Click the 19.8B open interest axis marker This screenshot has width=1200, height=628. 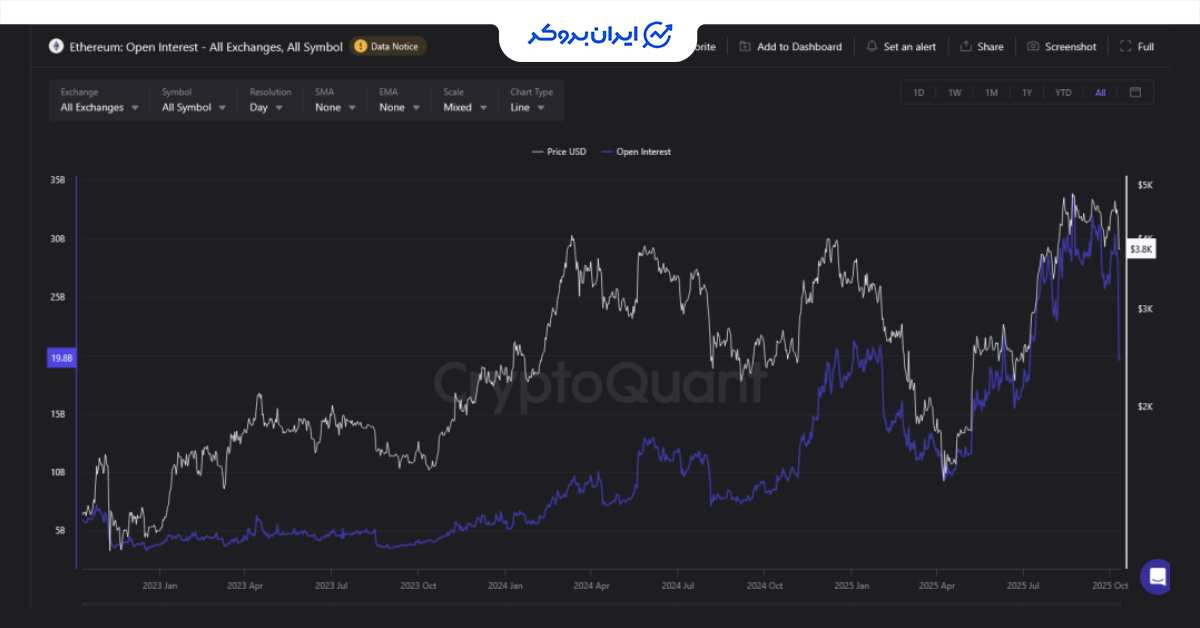[61, 358]
